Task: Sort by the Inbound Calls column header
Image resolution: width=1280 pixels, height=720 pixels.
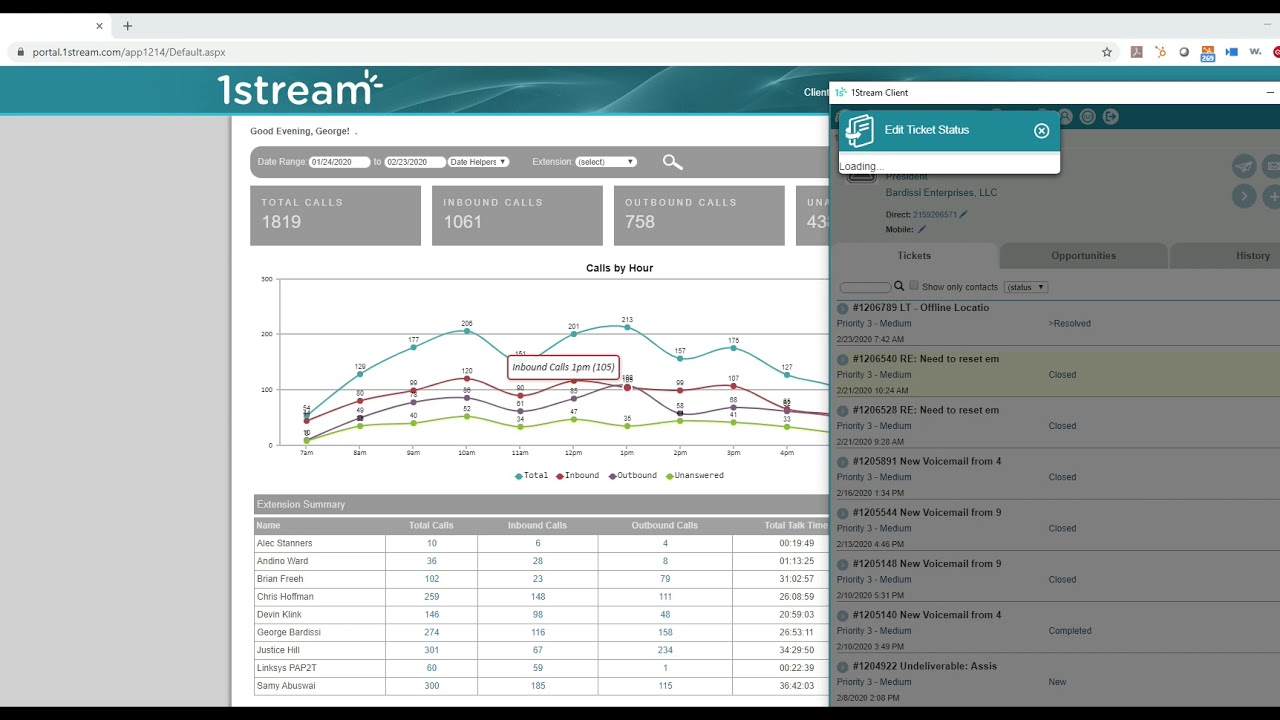Action: pyautogui.click(x=537, y=525)
